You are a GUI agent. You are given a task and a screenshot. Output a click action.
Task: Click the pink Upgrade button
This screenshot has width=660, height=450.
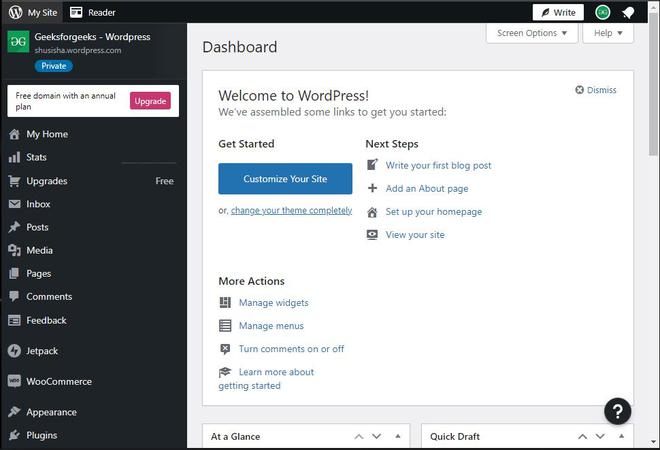click(x=150, y=101)
